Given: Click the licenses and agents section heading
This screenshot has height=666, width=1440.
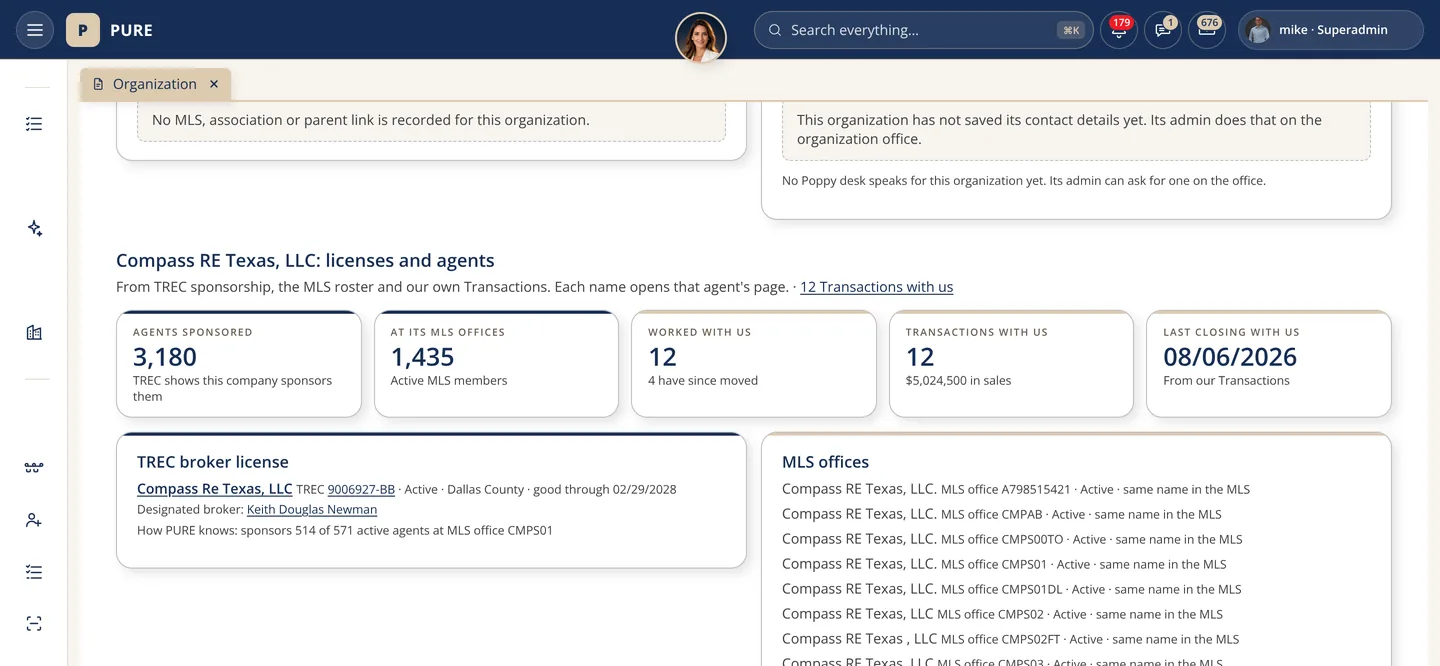Looking at the screenshot, I should tap(305, 261).
